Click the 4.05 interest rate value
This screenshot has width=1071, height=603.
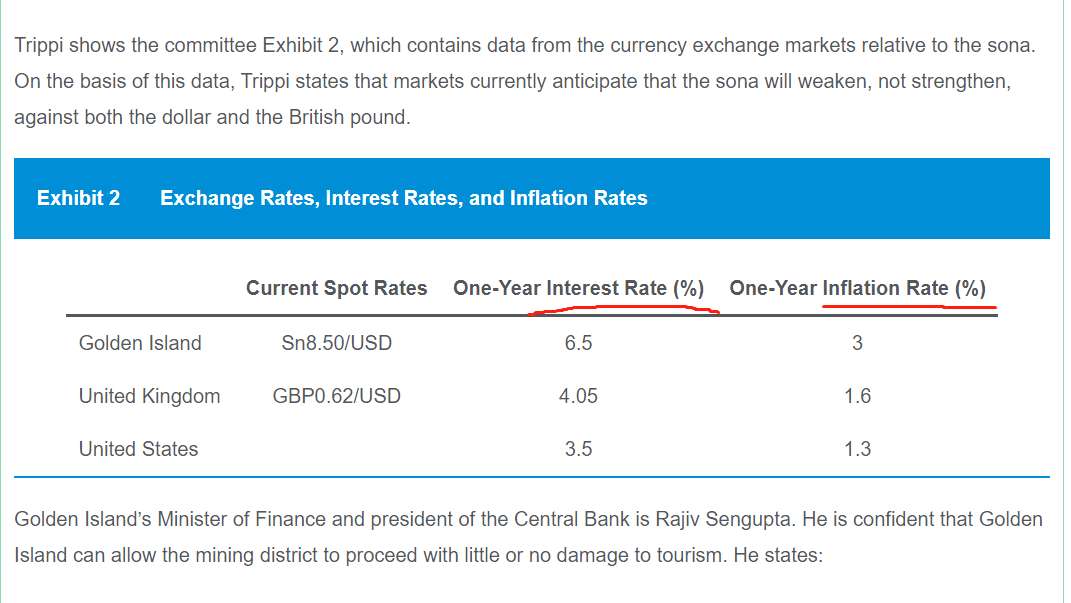click(x=579, y=396)
